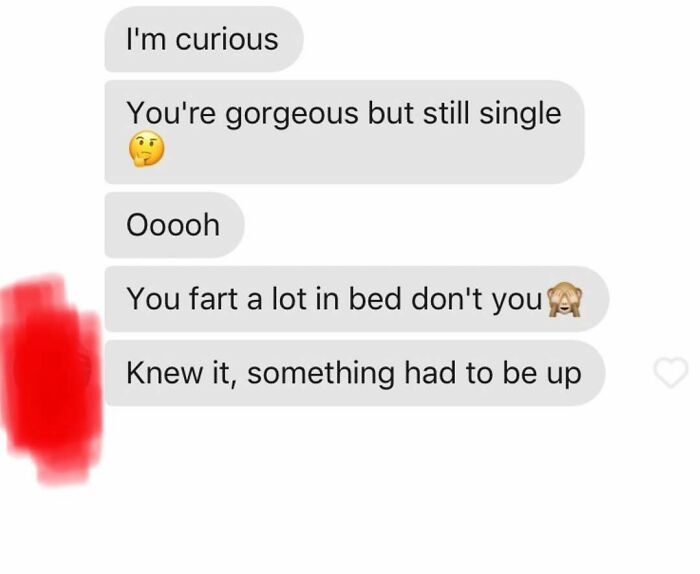The height and width of the screenshot is (574, 700).
Task: Click the "Ooooh" message bubble
Action: (x=175, y=225)
